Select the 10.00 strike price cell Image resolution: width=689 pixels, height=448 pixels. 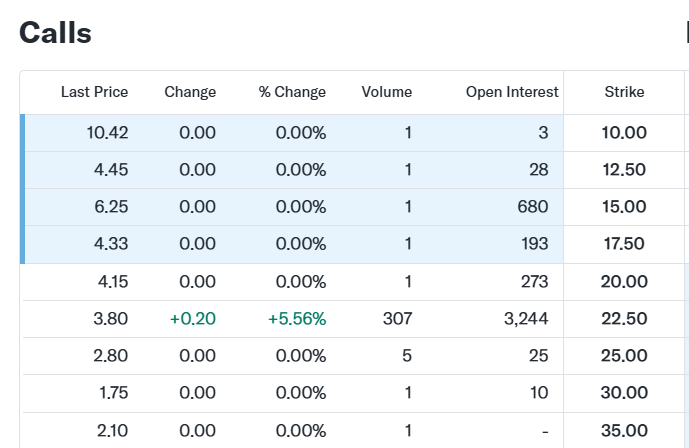click(624, 133)
